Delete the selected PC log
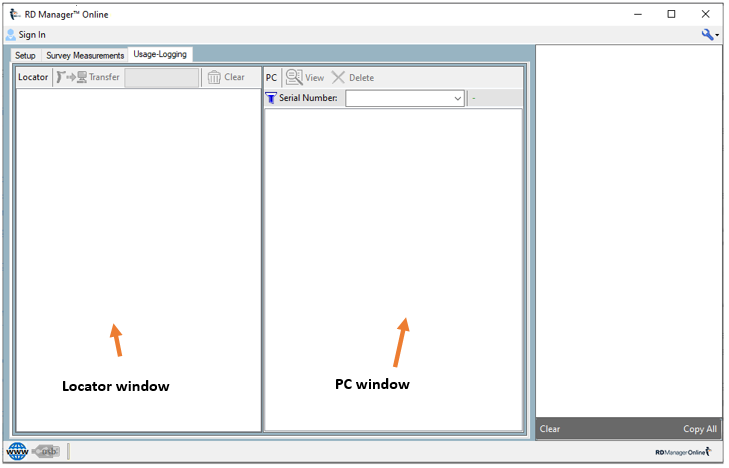729x468 pixels. coord(362,78)
